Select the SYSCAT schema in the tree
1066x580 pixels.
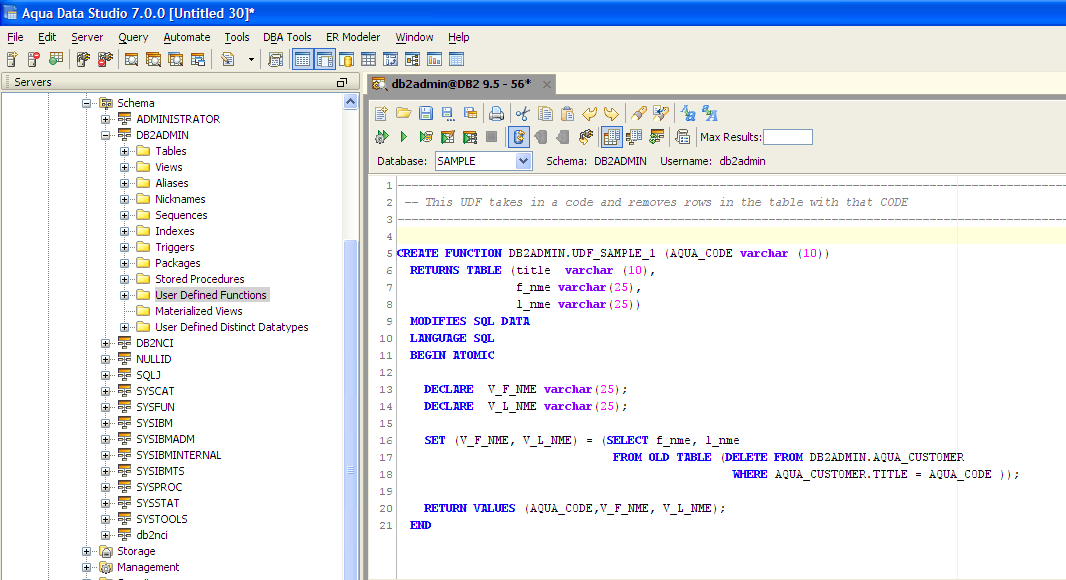(156, 391)
